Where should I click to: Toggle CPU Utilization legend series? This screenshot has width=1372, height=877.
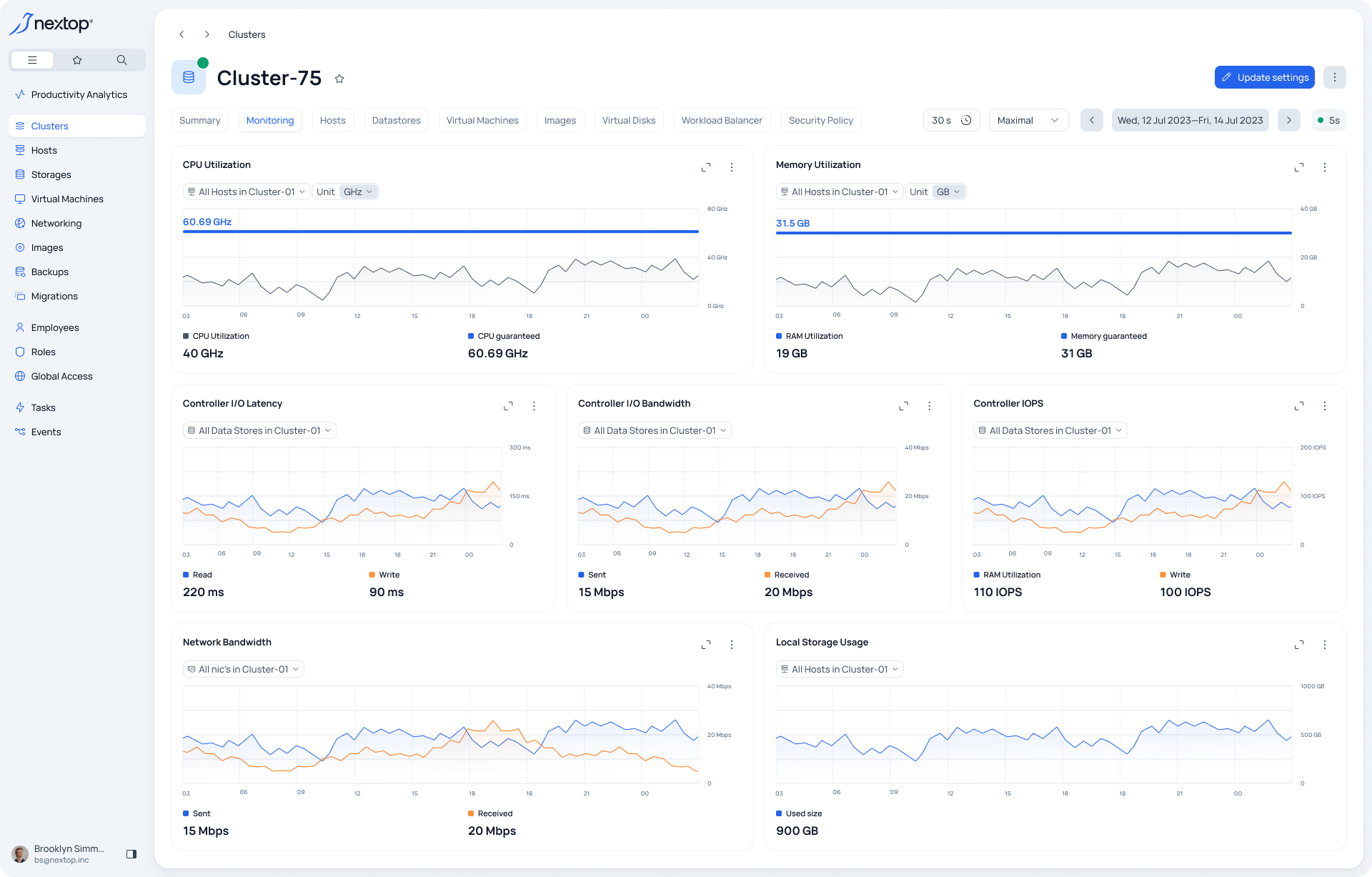216,336
